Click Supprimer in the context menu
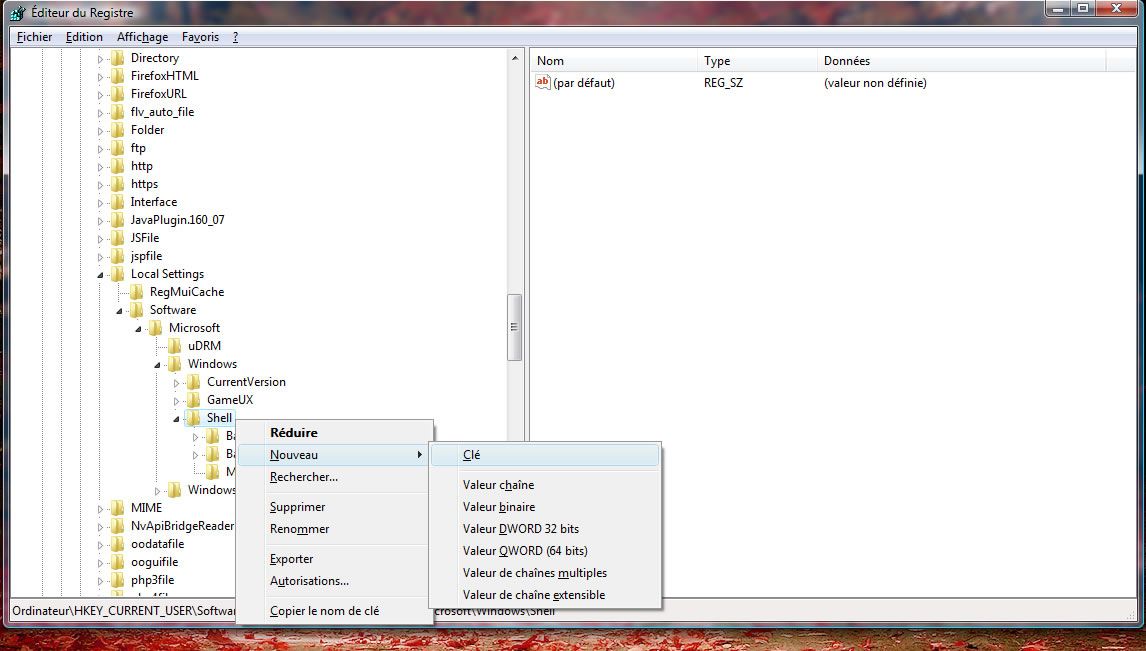Image resolution: width=1146 pixels, height=651 pixels. 297,507
